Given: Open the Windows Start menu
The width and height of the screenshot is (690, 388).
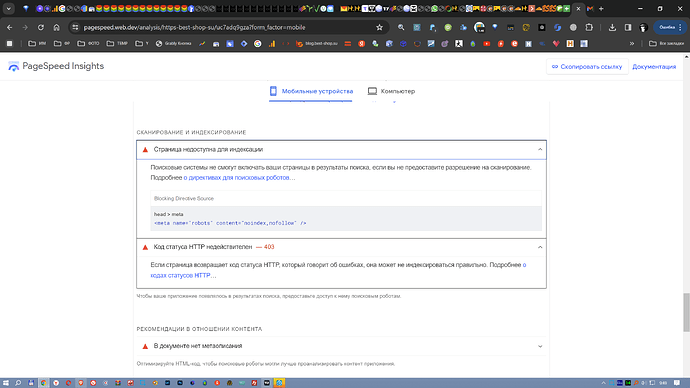Looking at the screenshot, I should tap(6, 383).
